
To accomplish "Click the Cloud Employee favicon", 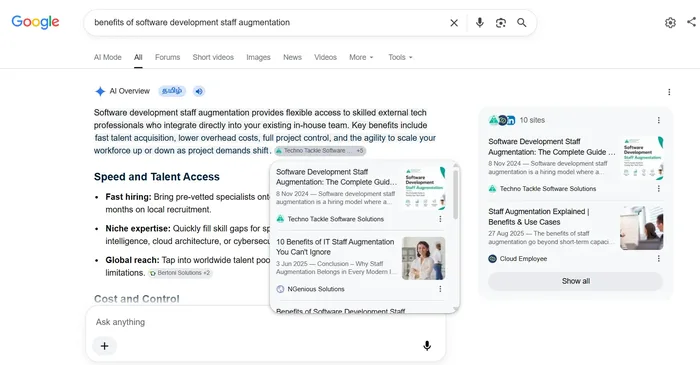I will (x=492, y=258).
